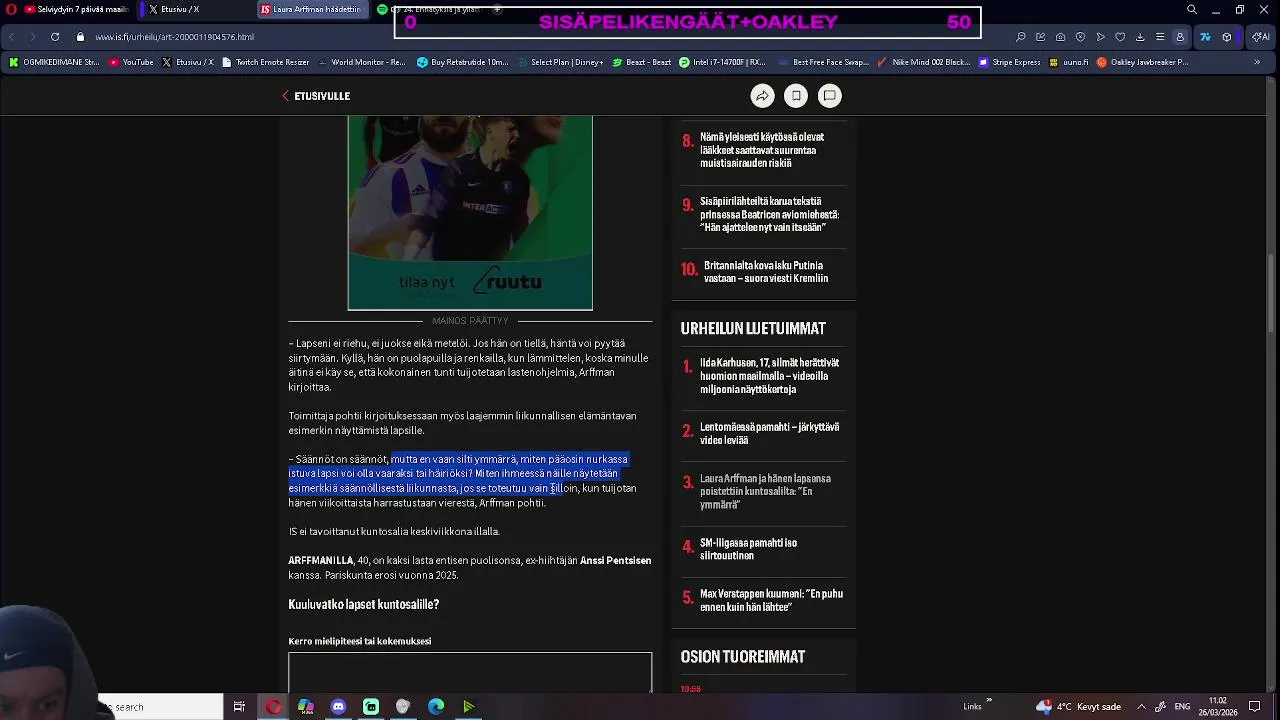Click the heart favorites toolbar icon

click(x=1120, y=37)
